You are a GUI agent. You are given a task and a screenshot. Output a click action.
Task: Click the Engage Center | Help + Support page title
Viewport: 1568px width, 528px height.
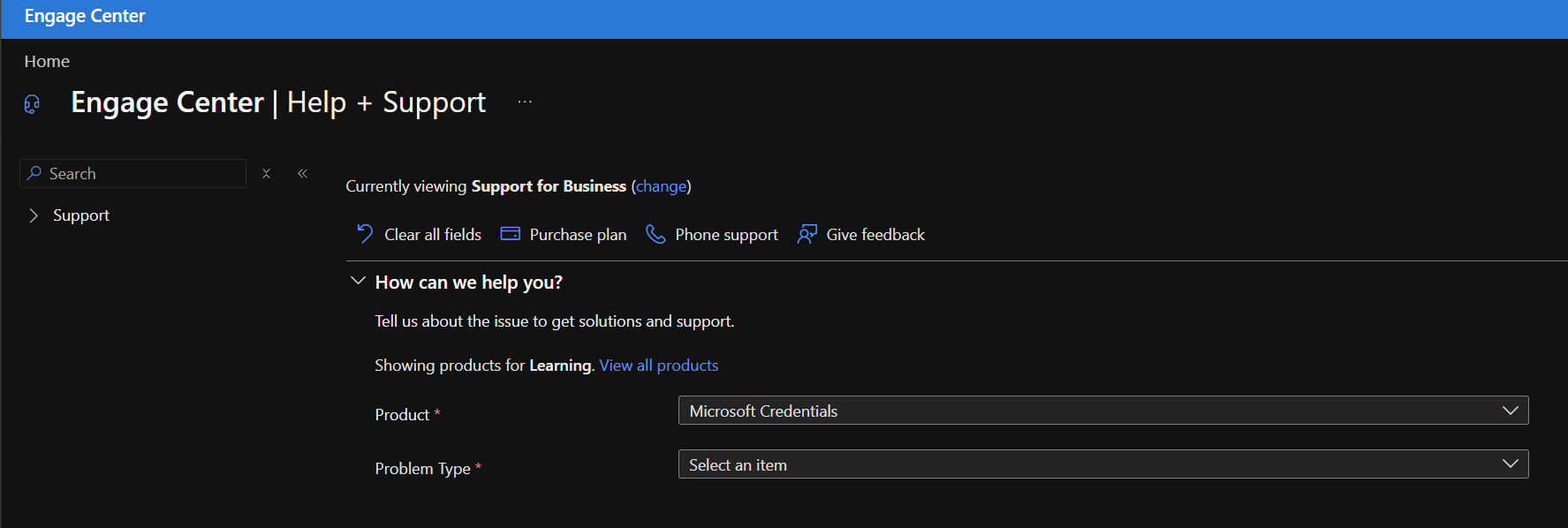point(278,102)
